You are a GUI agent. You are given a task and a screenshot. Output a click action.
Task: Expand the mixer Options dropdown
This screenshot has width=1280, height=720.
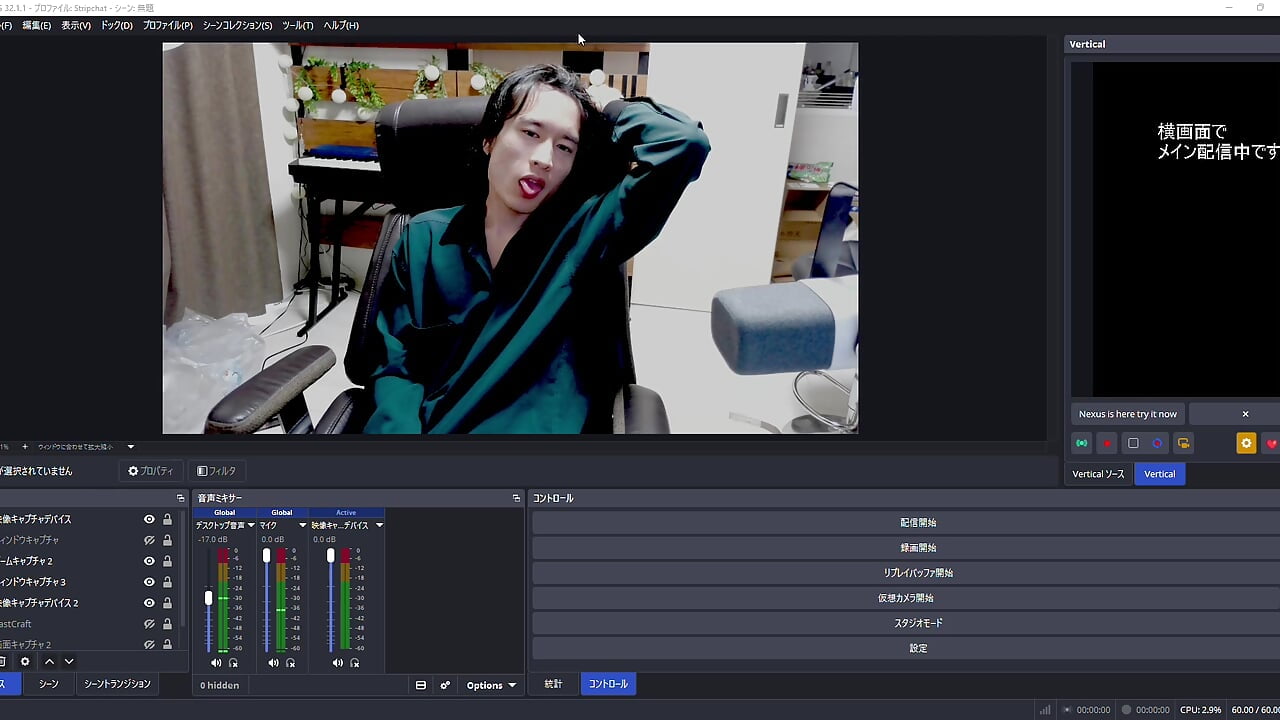click(x=491, y=685)
